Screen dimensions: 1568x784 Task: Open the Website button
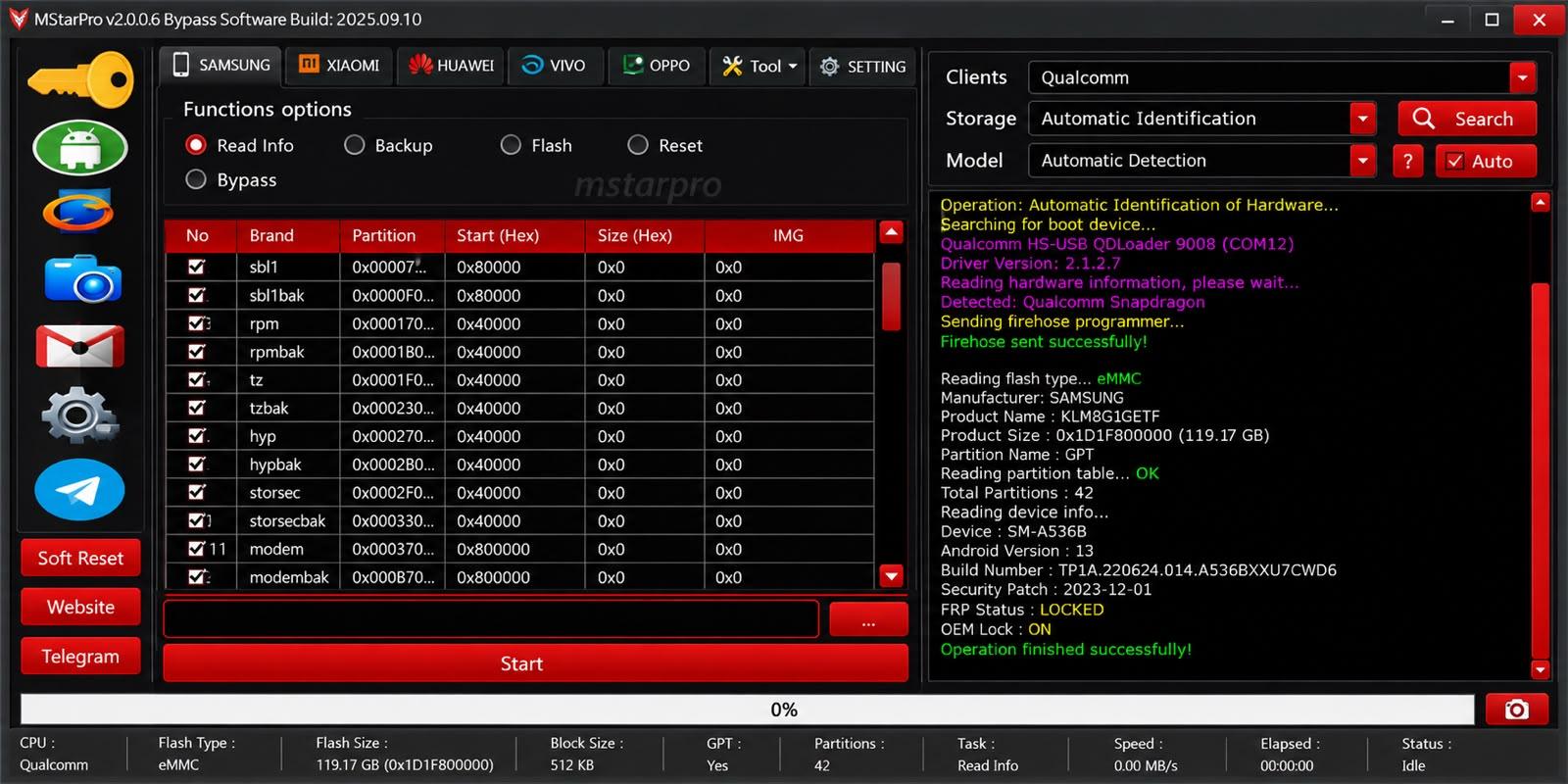tap(80, 608)
